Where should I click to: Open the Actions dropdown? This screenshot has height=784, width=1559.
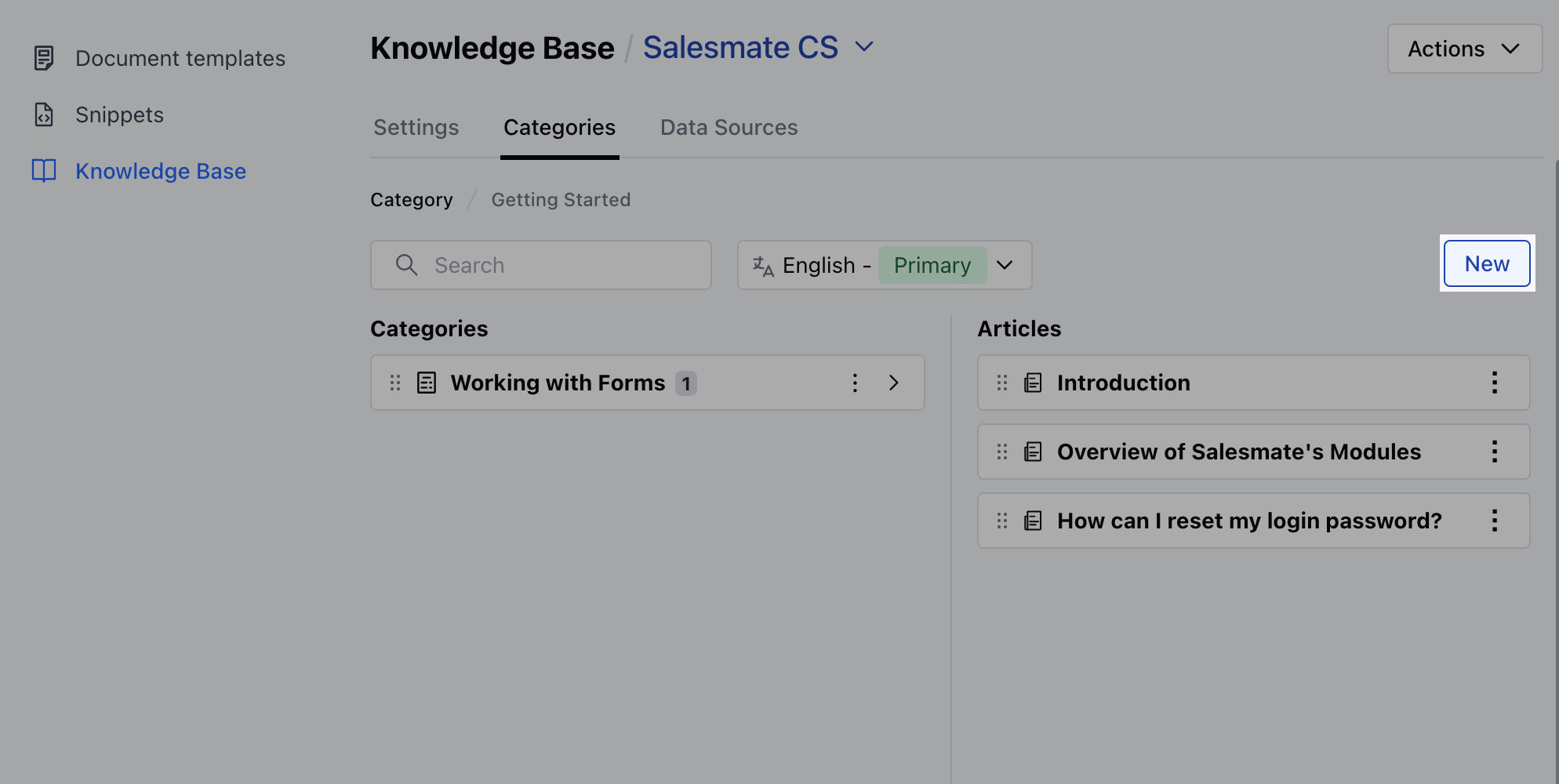click(x=1465, y=49)
